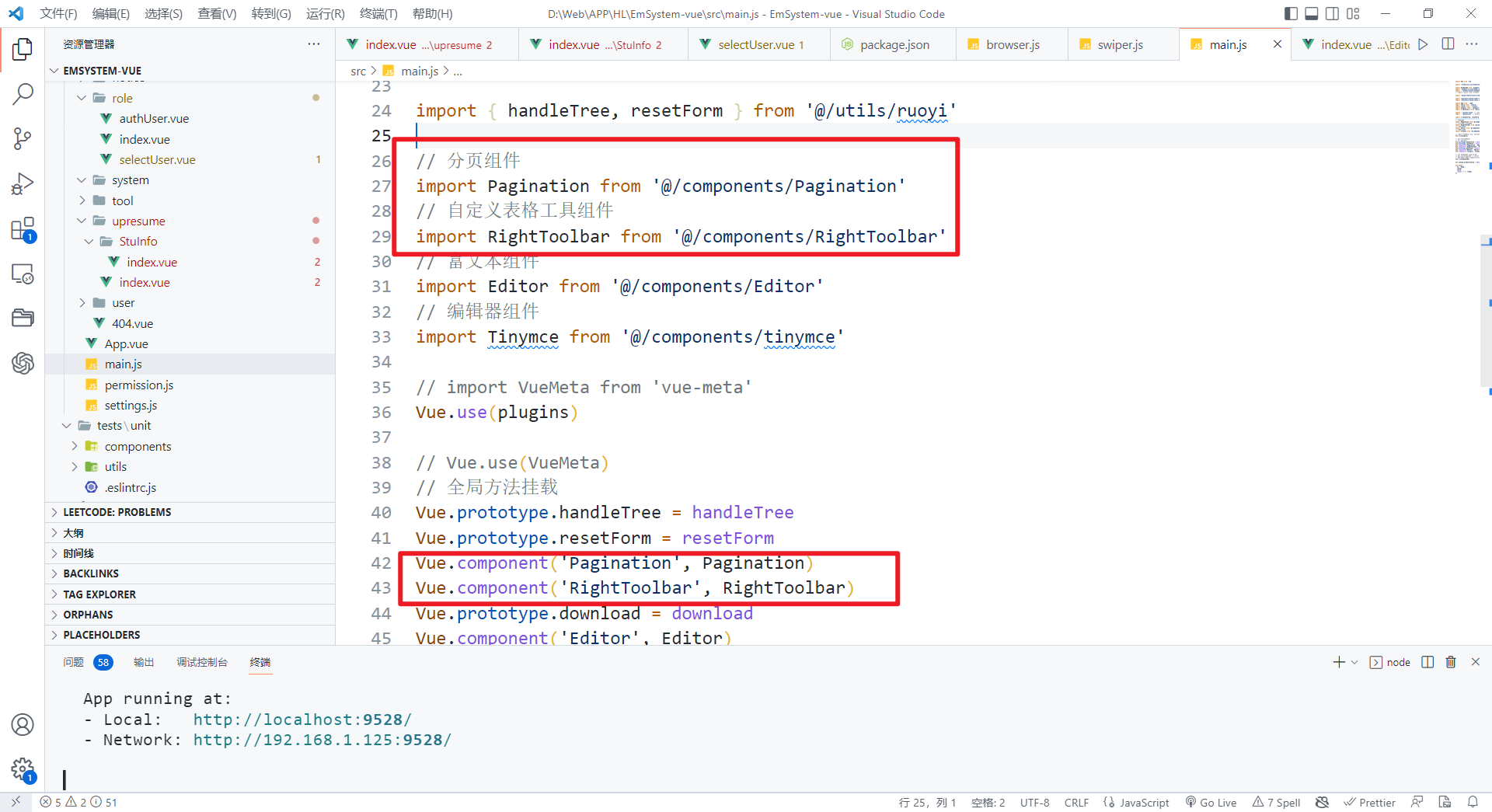Screen dimensions: 1492x812
Task: Open the Source Control view
Action: tap(23, 139)
